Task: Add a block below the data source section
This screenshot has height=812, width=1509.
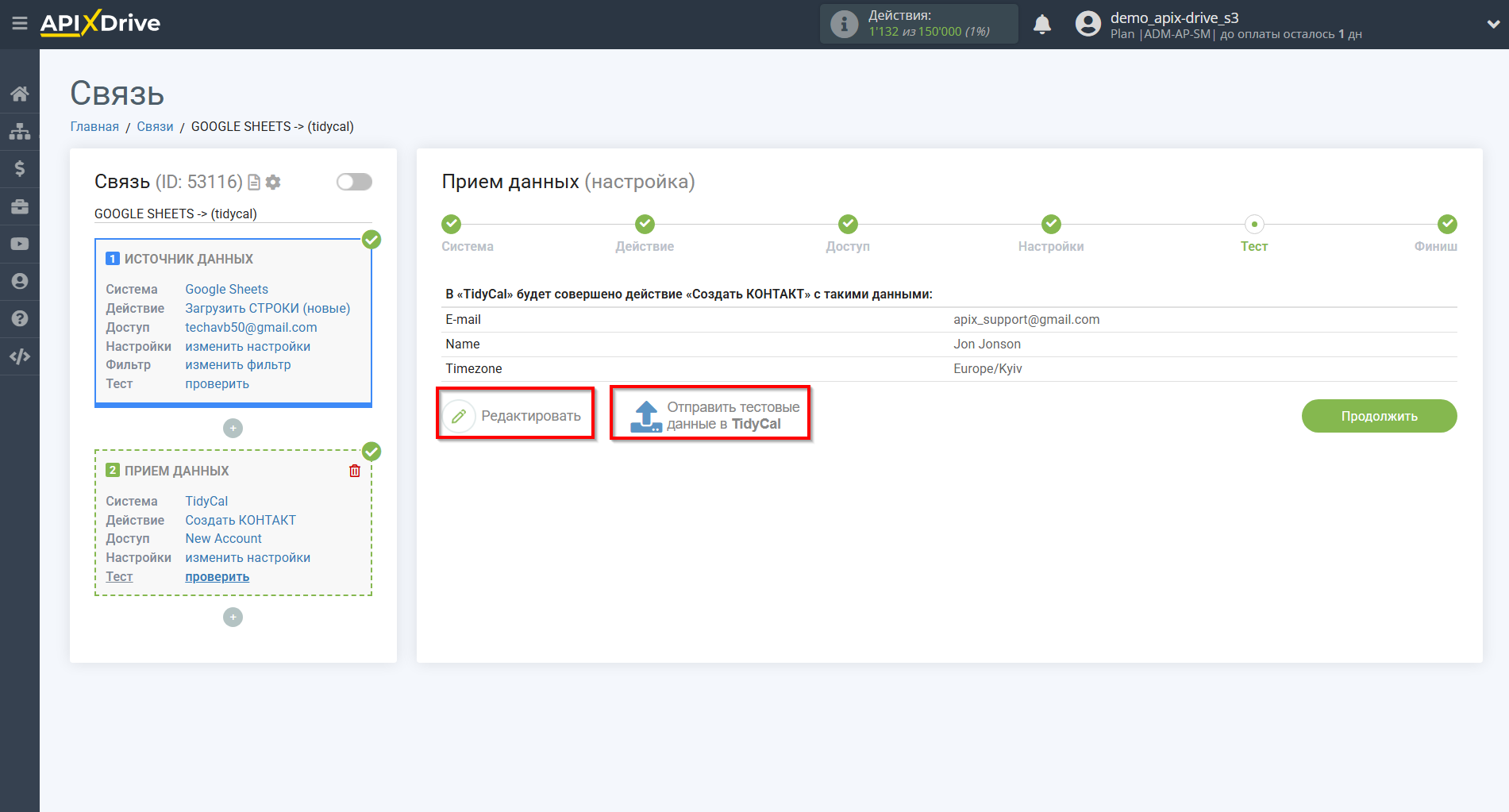Action: [x=233, y=429]
